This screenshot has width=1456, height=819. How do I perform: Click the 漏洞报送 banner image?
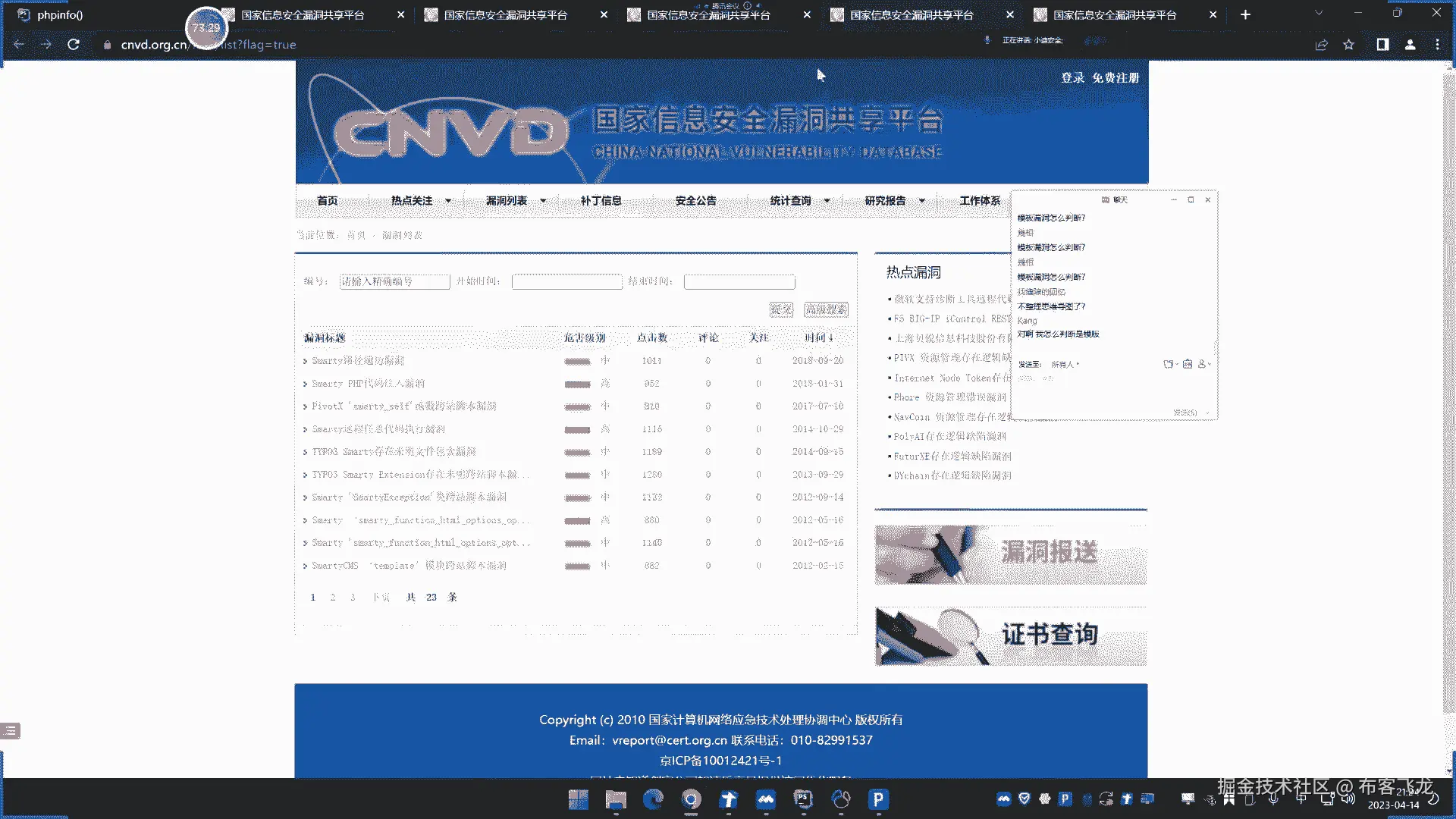(1010, 554)
